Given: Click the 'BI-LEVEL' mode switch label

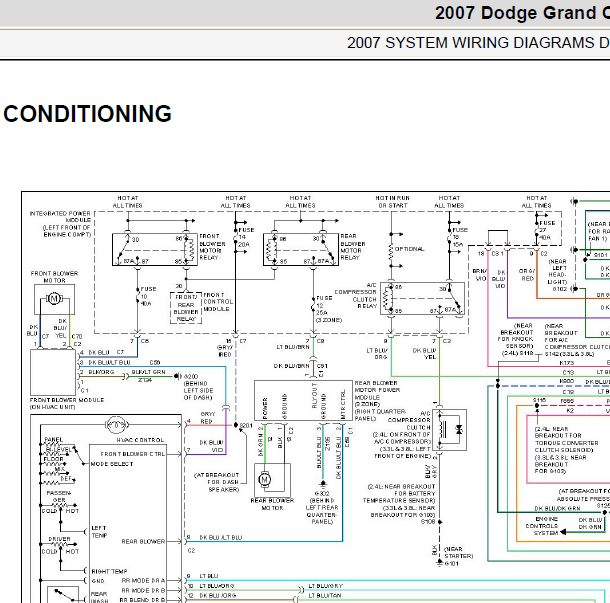Looking at the screenshot, I should pos(59,449).
